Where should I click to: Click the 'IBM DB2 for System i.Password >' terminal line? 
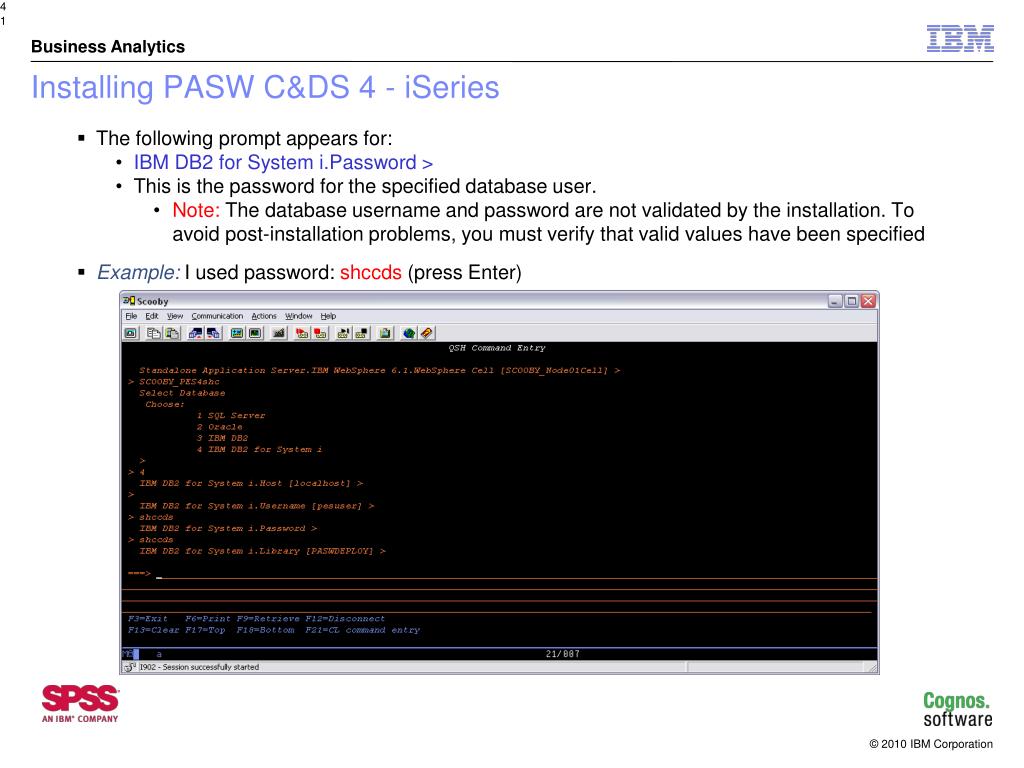(x=228, y=528)
